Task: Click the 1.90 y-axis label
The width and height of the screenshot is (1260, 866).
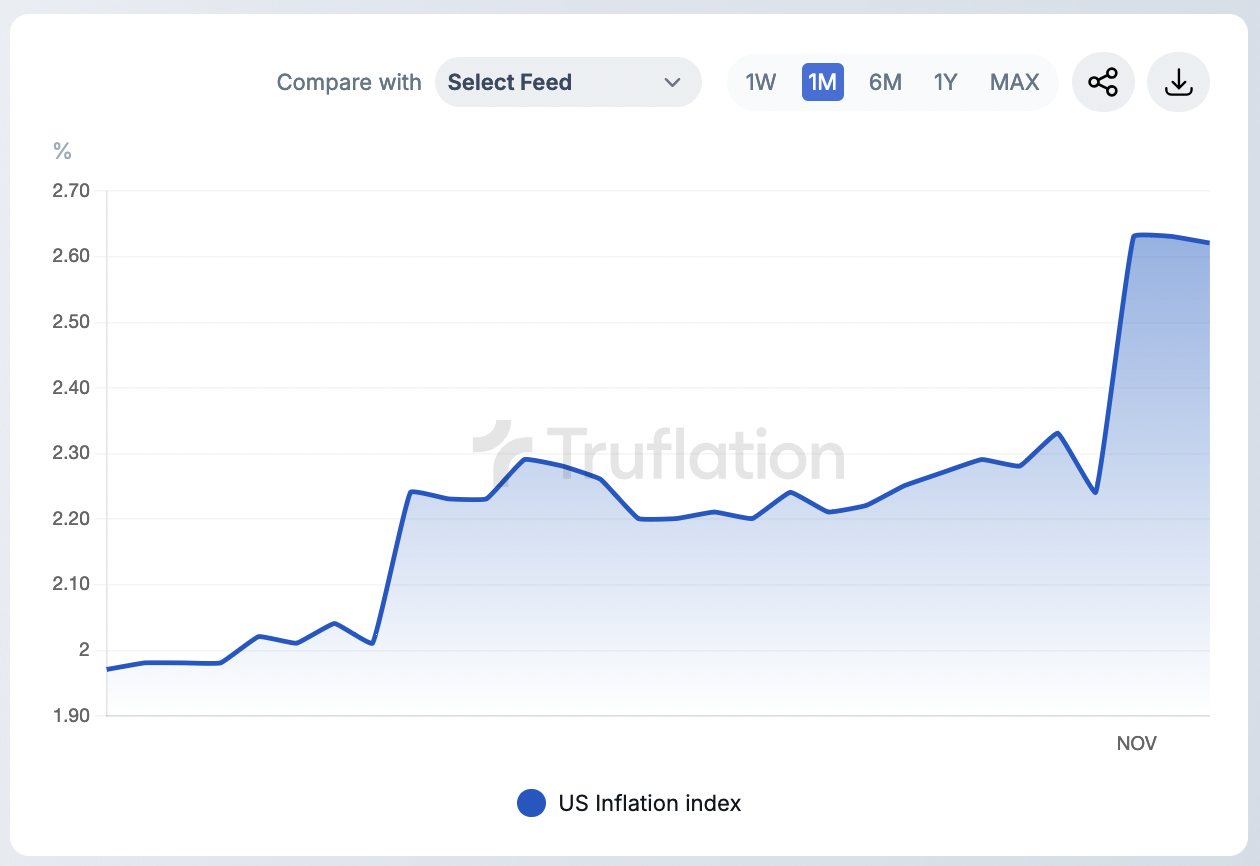Action: click(x=71, y=716)
